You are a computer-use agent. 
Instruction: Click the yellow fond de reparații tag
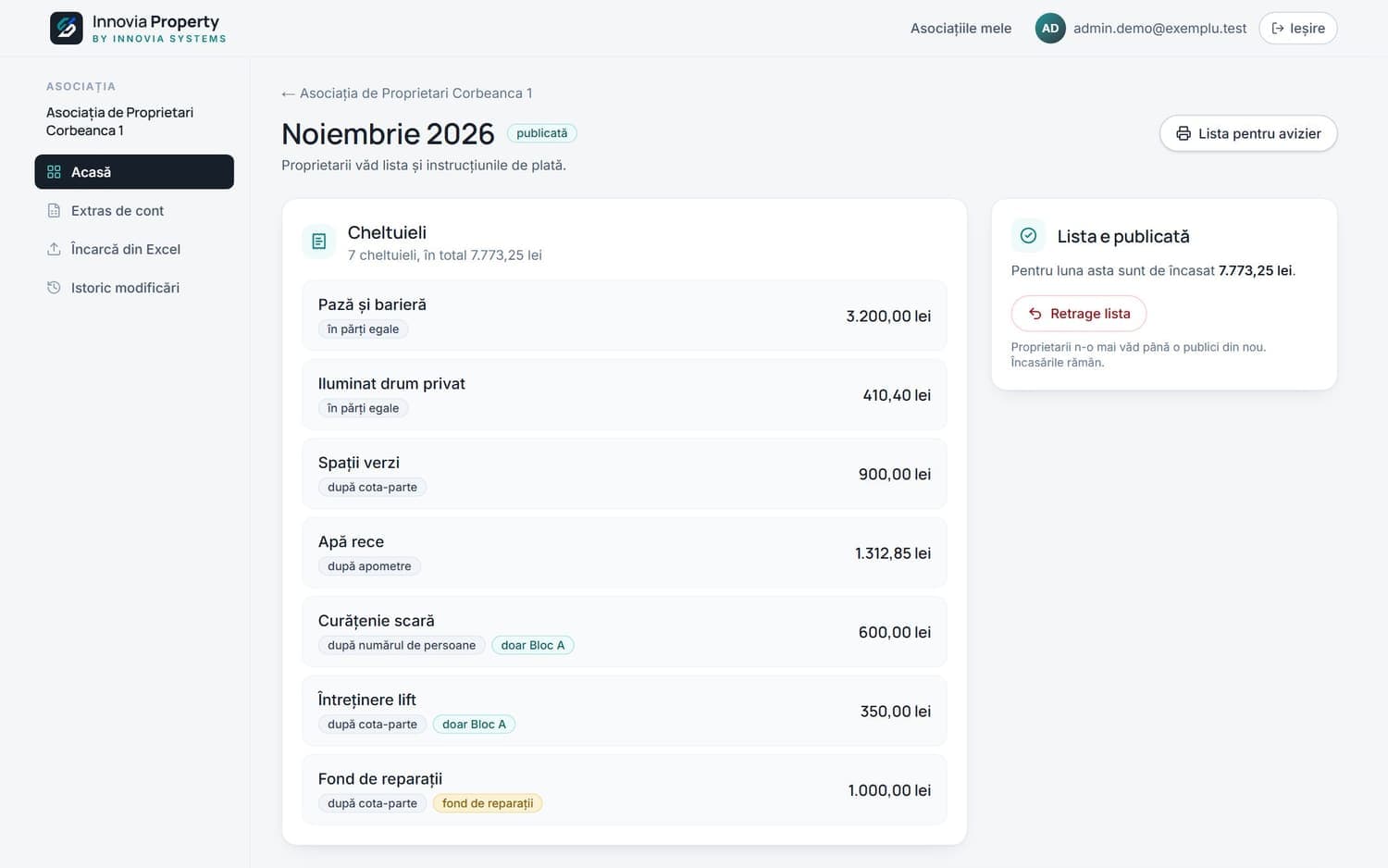click(x=488, y=803)
